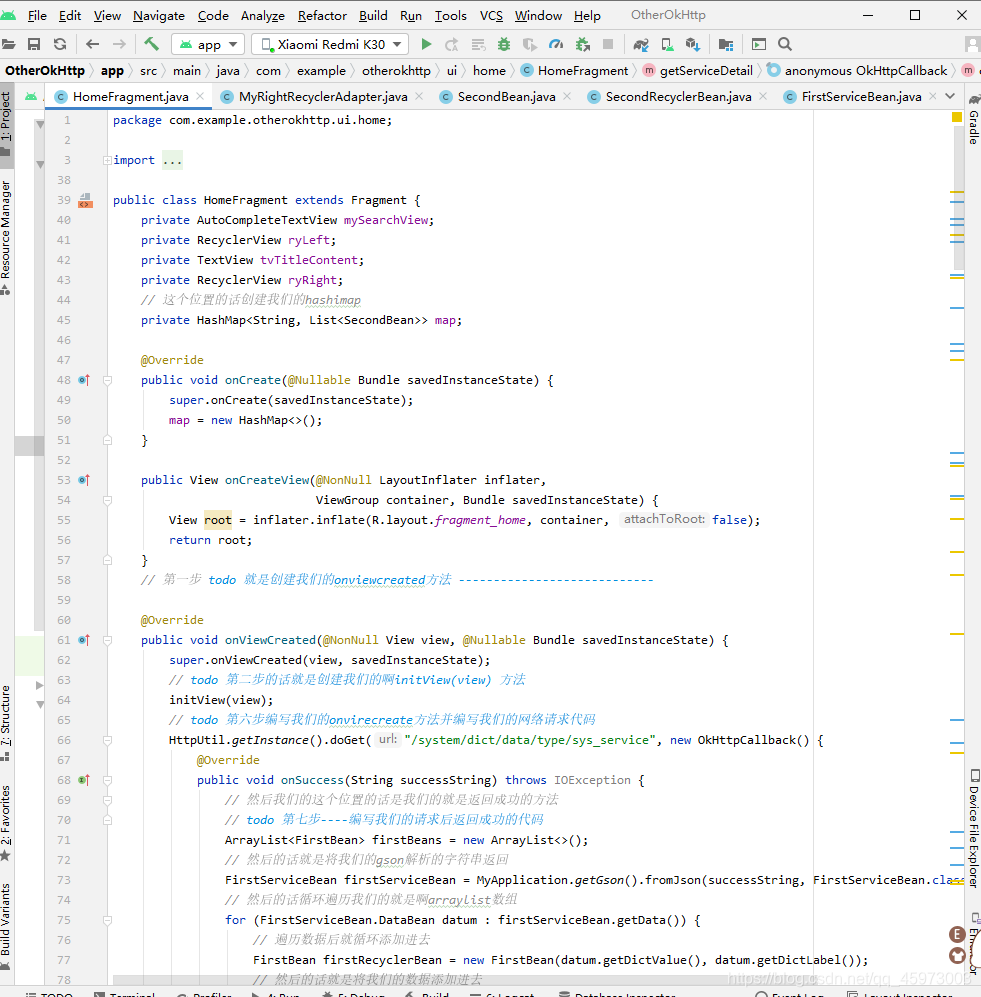Click the override gutter icon beside onCreateView line 53
981x997 pixels.
84,480
